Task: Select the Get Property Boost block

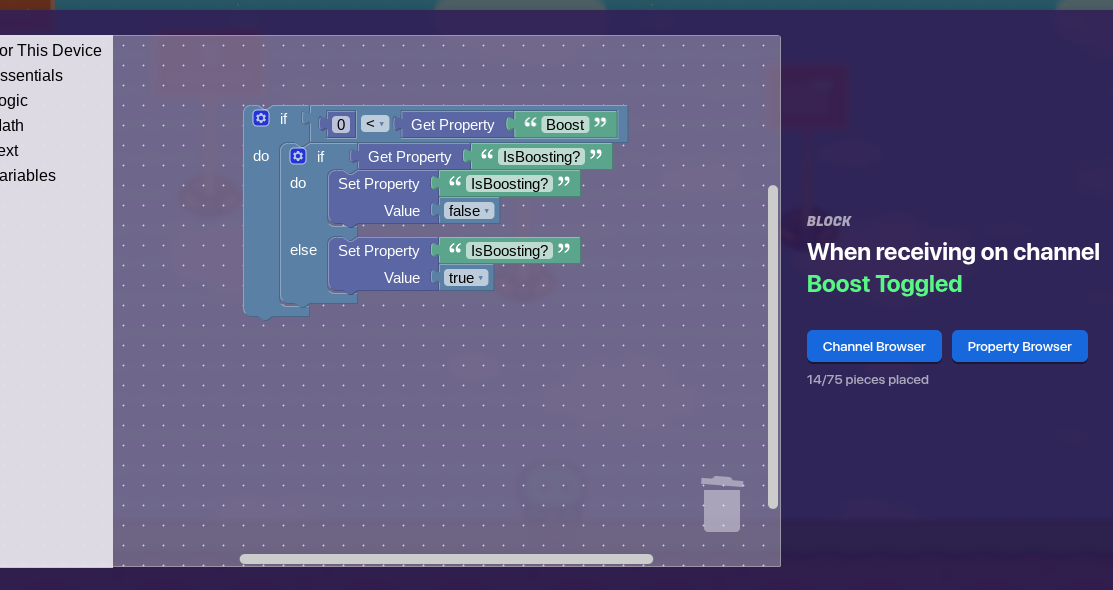Action: [x=452, y=125]
